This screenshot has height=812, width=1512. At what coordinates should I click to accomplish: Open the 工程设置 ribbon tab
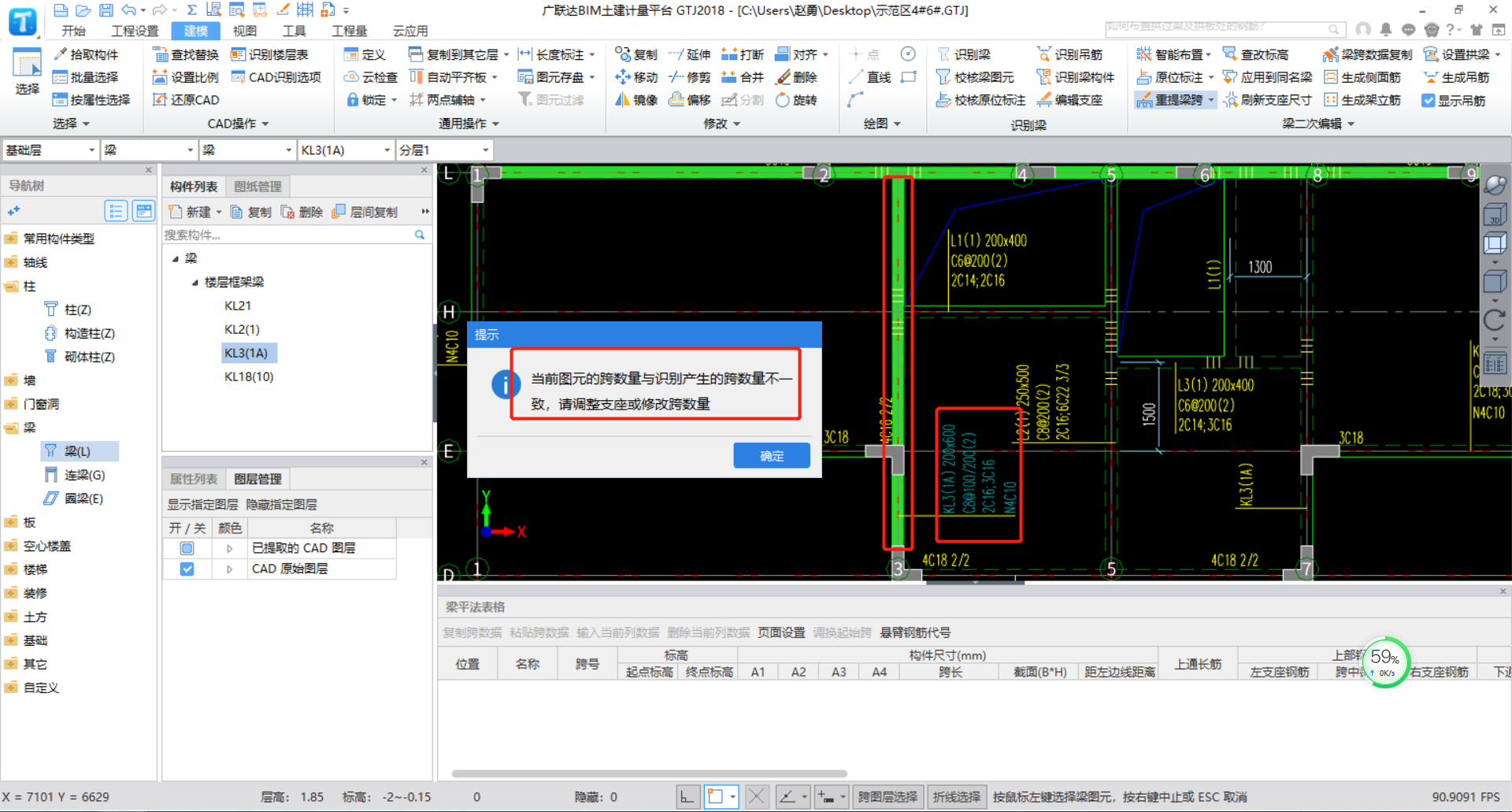(x=135, y=31)
